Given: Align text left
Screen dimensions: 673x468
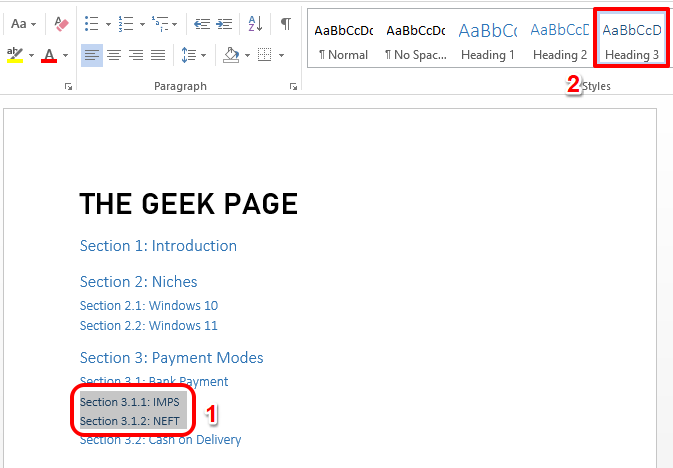Looking at the screenshot, I should click(92, 55).
